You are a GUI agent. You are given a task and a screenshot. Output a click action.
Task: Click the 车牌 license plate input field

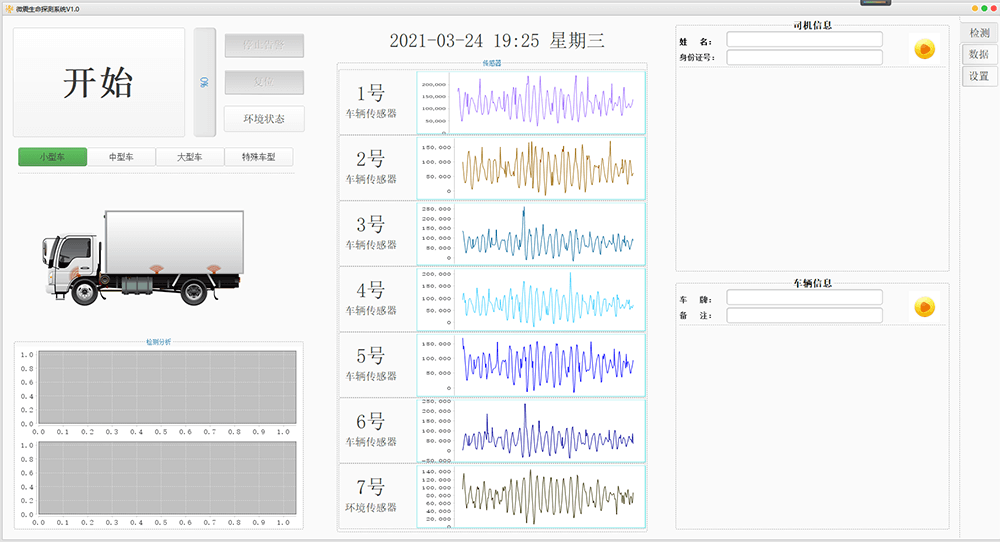(805, 298)
